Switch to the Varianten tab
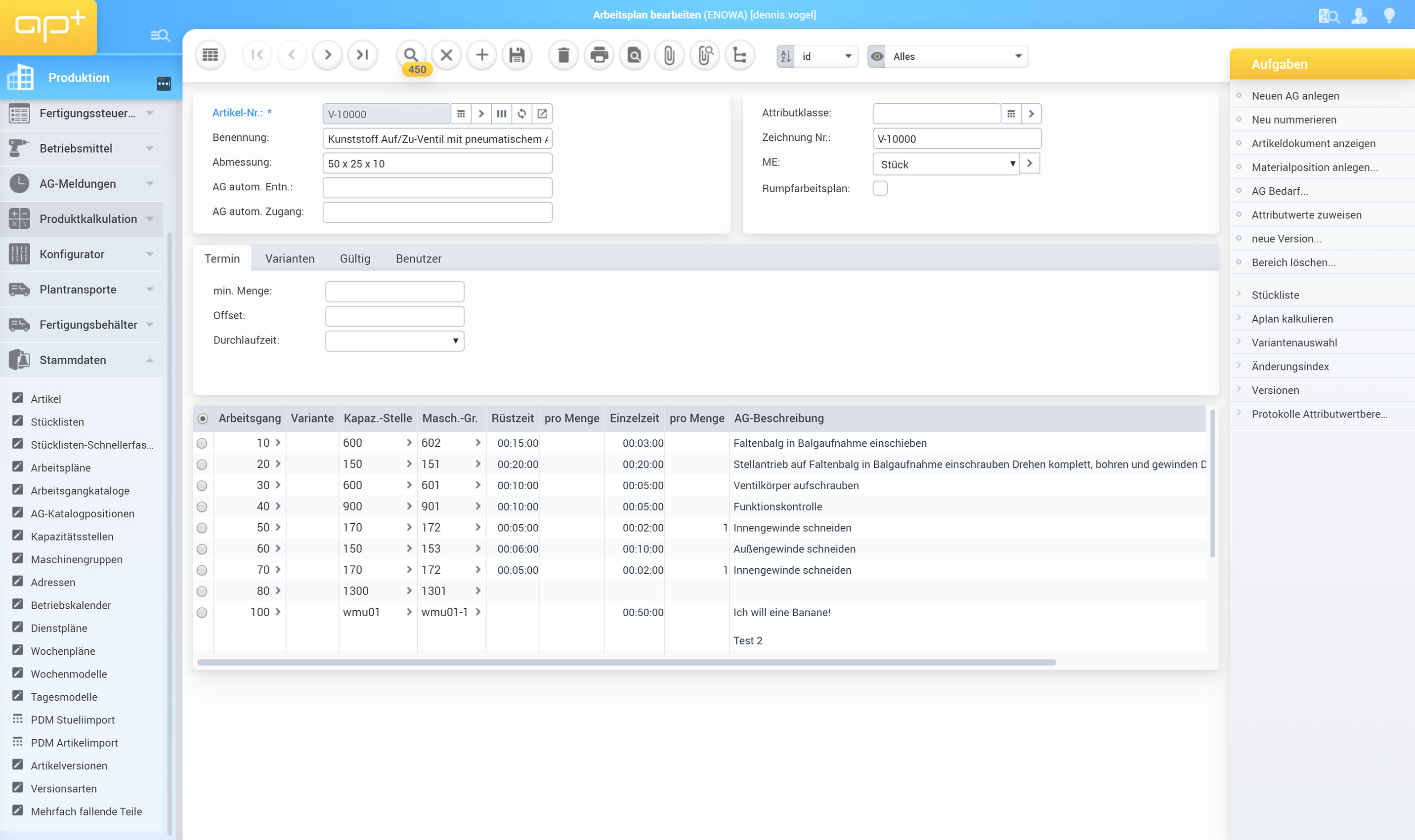Image resolution: width=1415 pixels, height=840 pixels. pyautogui.click(x=290, y=259)
